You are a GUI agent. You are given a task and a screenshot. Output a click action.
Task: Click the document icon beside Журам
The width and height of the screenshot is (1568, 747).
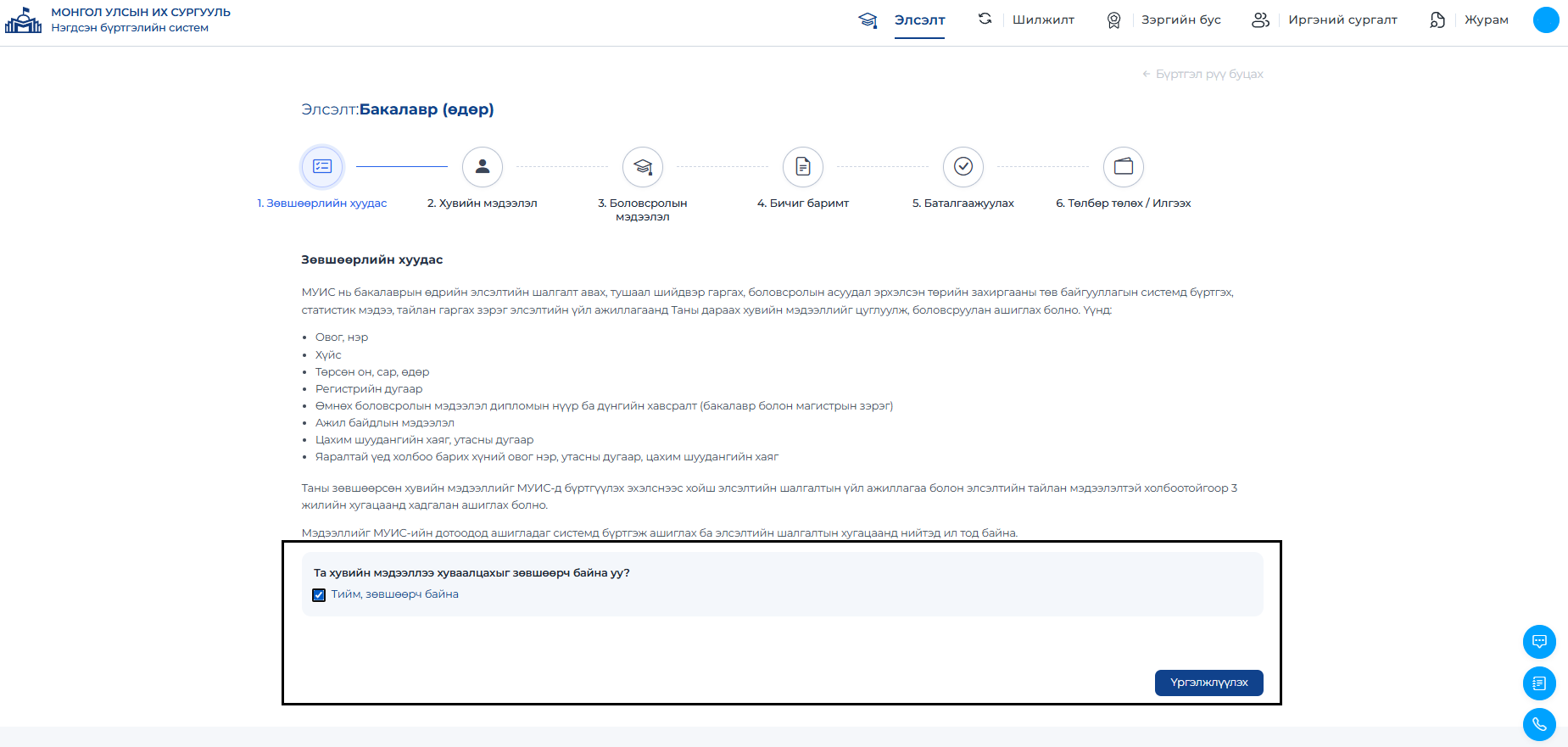click(1437, 20)
